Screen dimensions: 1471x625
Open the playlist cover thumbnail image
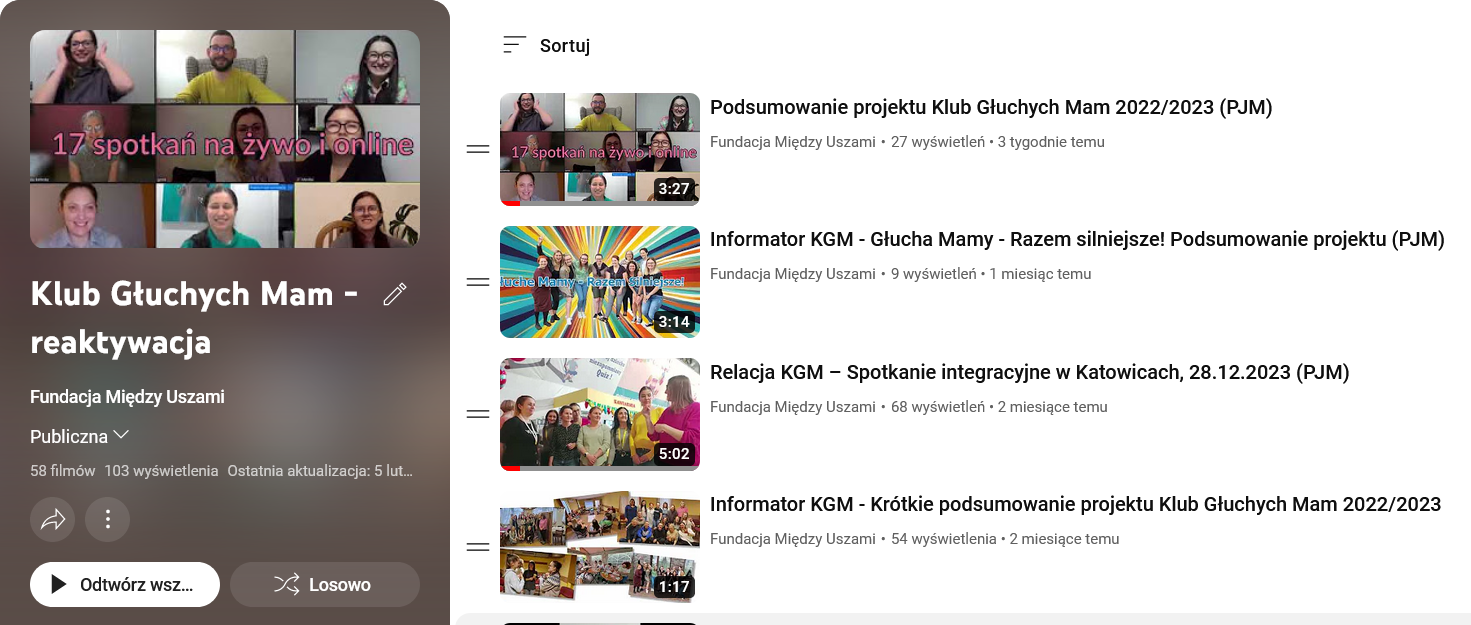[225, 139]
